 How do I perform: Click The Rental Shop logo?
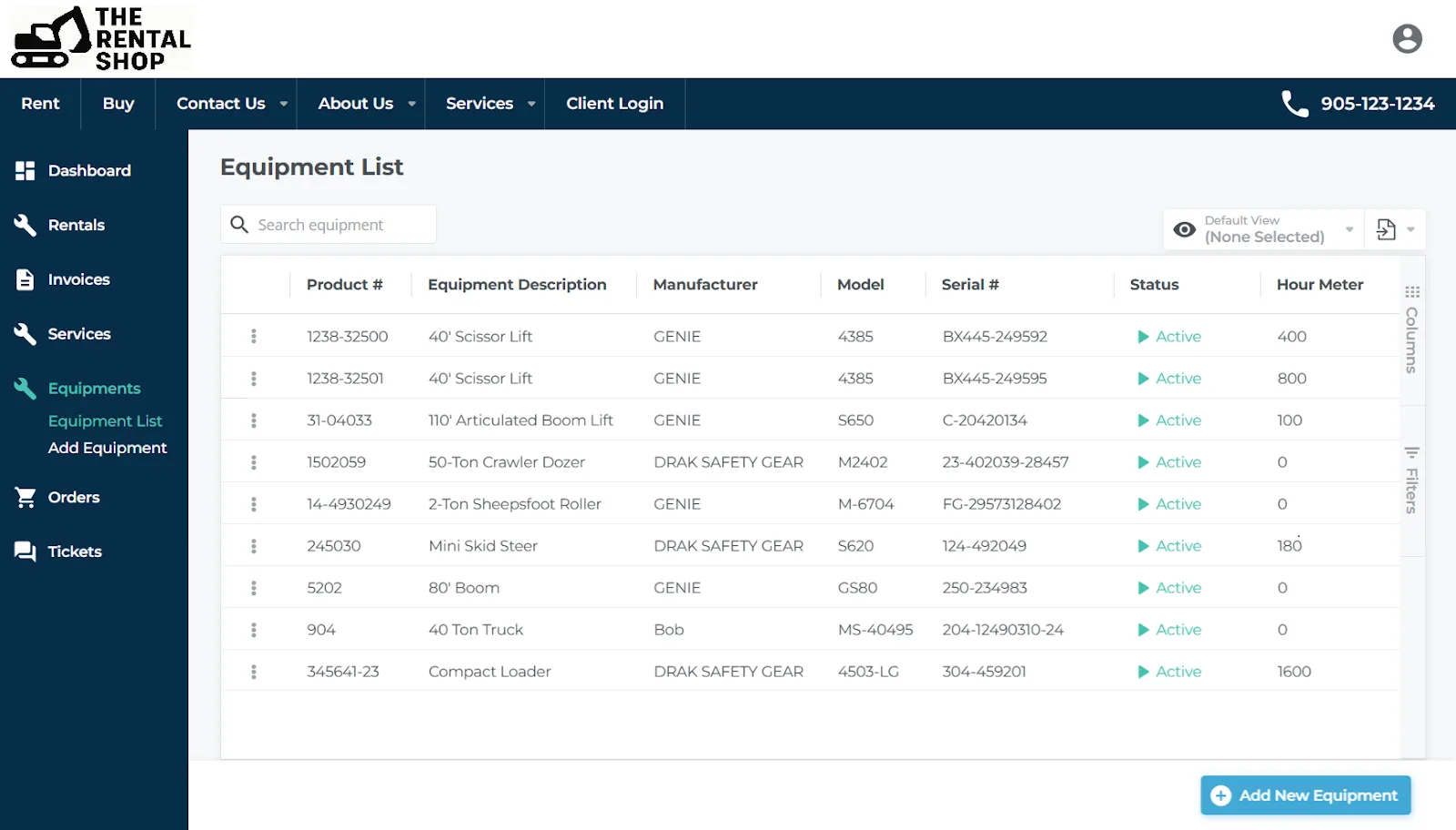(x=100, y=38)
